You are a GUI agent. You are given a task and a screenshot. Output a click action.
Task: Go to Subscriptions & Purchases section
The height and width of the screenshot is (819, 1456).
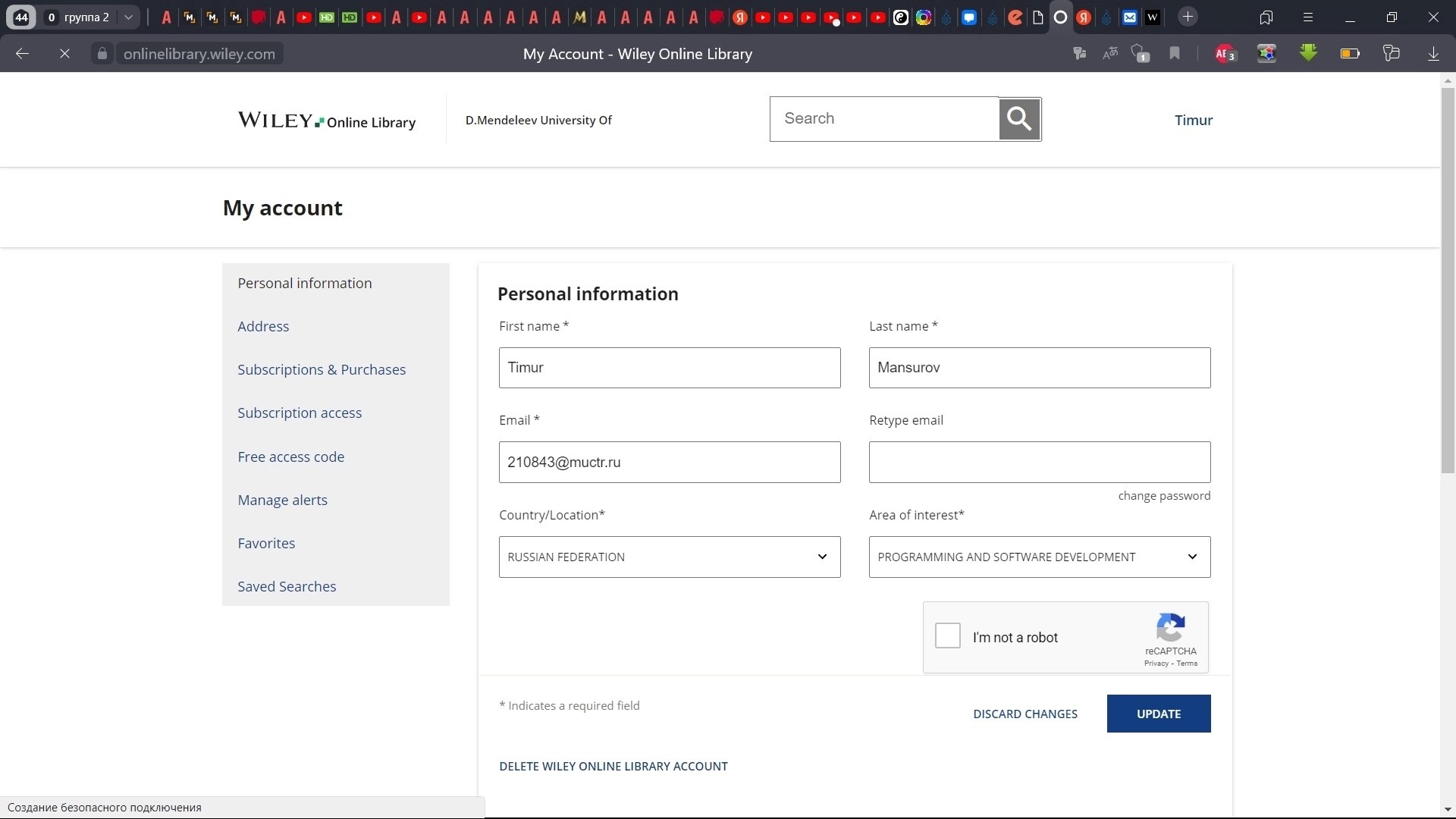[322, 369]
